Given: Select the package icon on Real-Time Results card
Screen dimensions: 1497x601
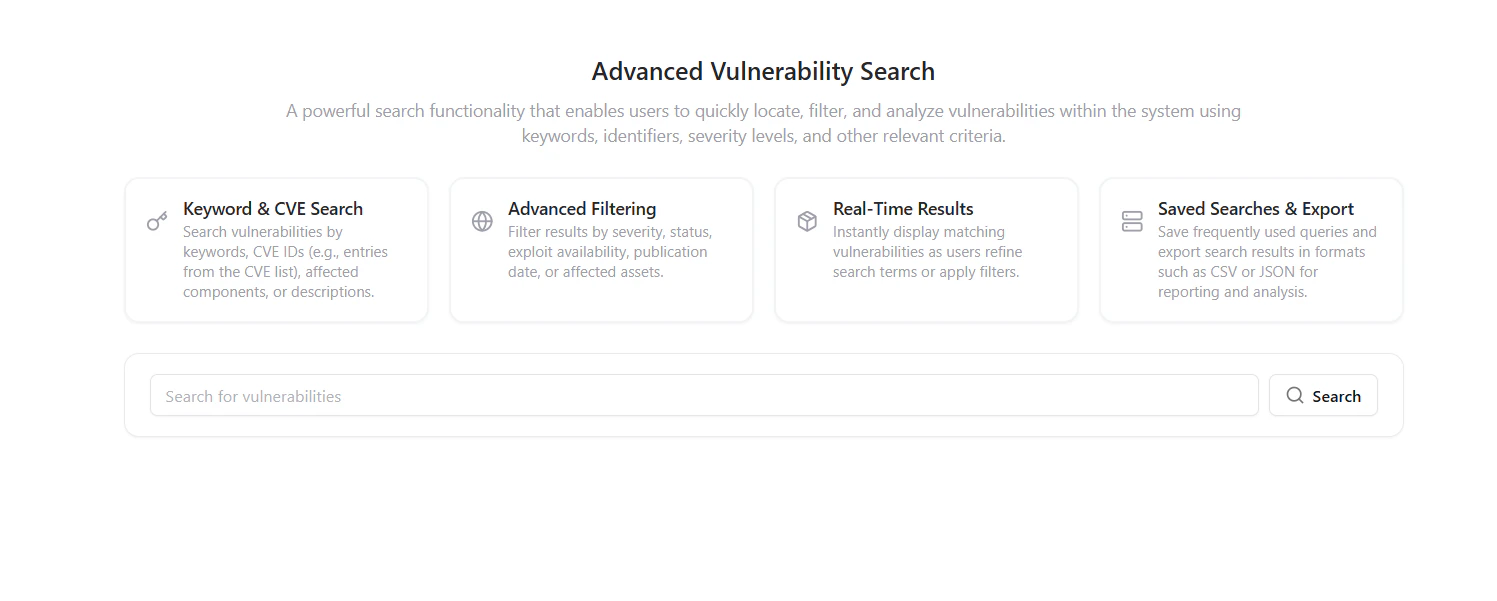Looking at the screenshot, I should (x=806, y=220).
